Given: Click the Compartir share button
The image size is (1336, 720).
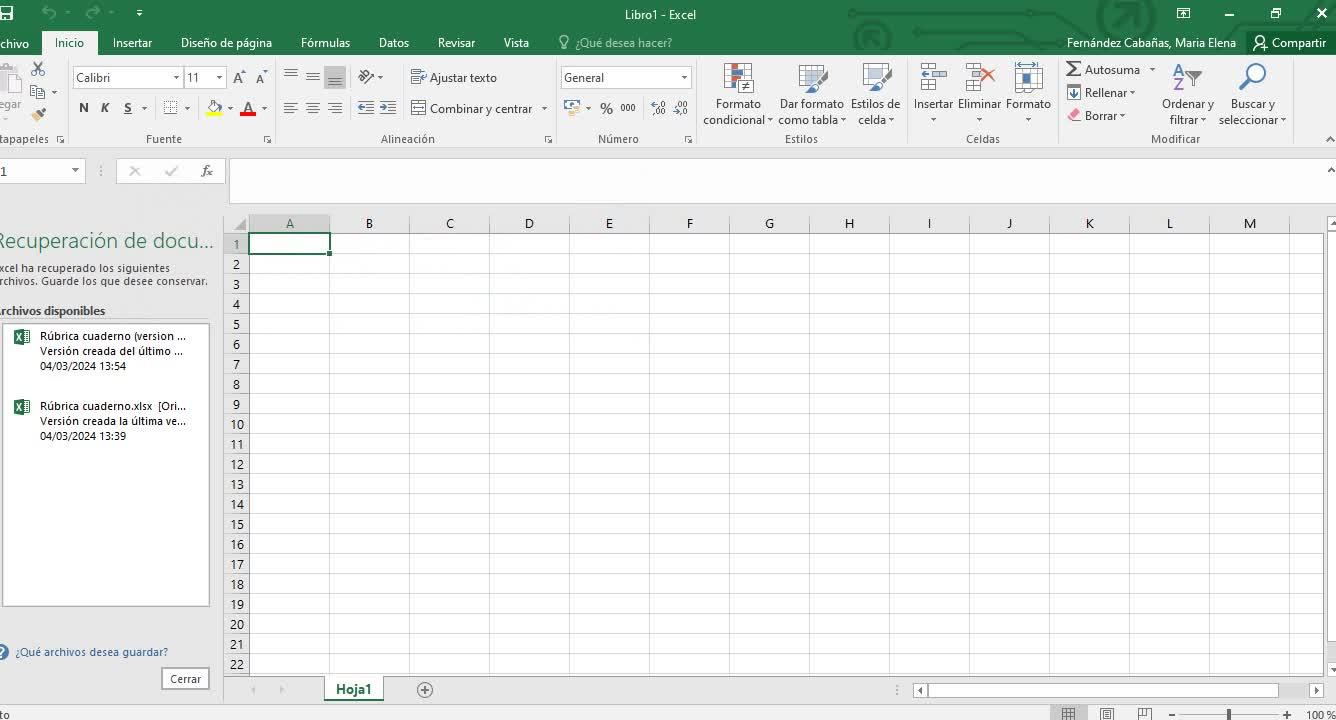Looking at the screenshot, I should point(1289,43).
